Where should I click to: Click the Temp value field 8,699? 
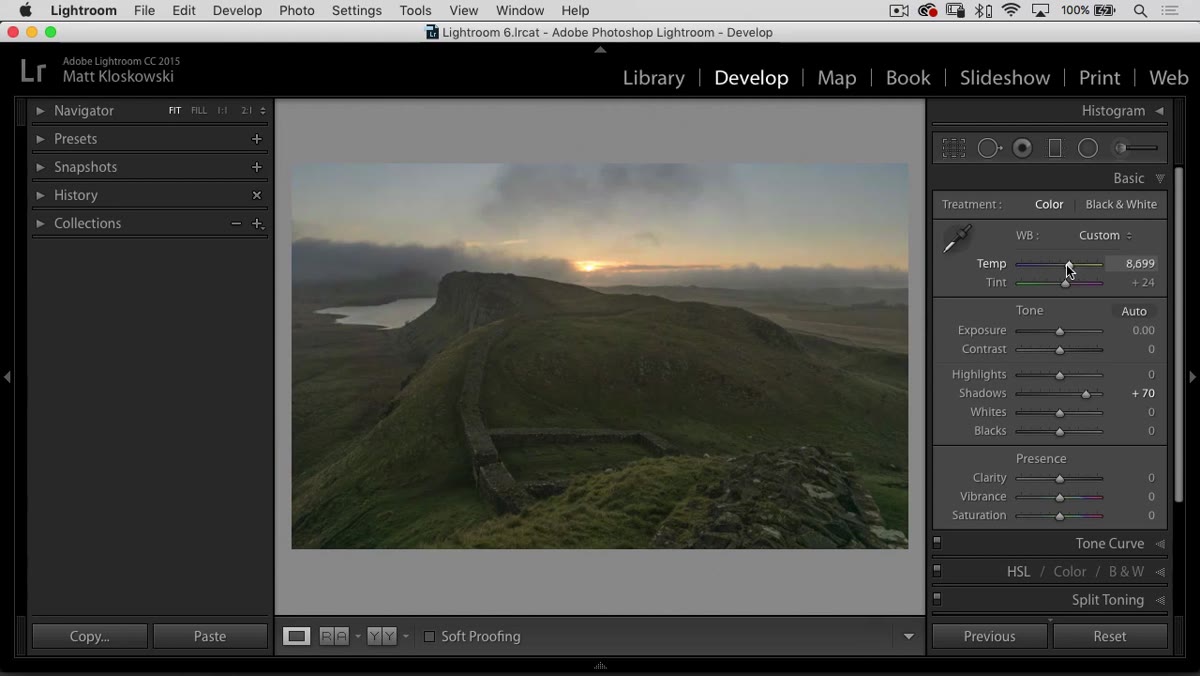click(1133, 264)
